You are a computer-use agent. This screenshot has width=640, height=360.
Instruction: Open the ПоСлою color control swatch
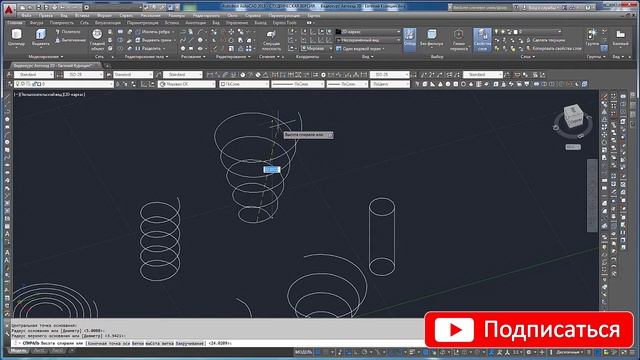tap(223, 84)
